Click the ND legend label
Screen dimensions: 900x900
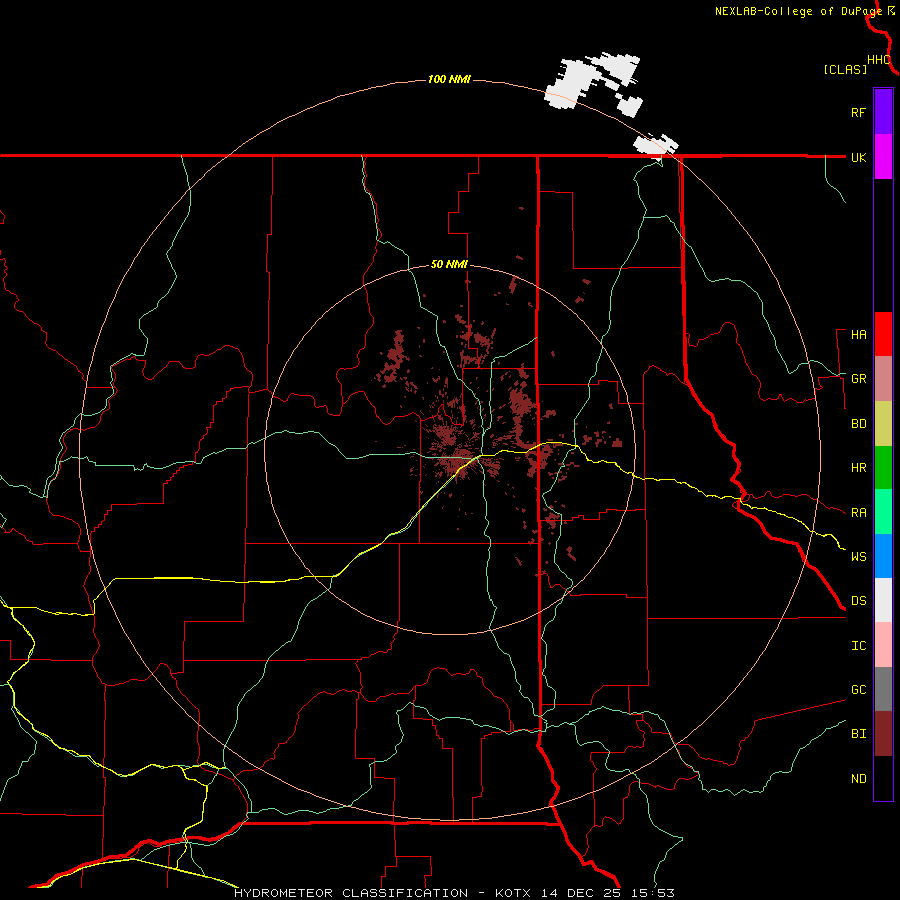(x=858, y=779)
